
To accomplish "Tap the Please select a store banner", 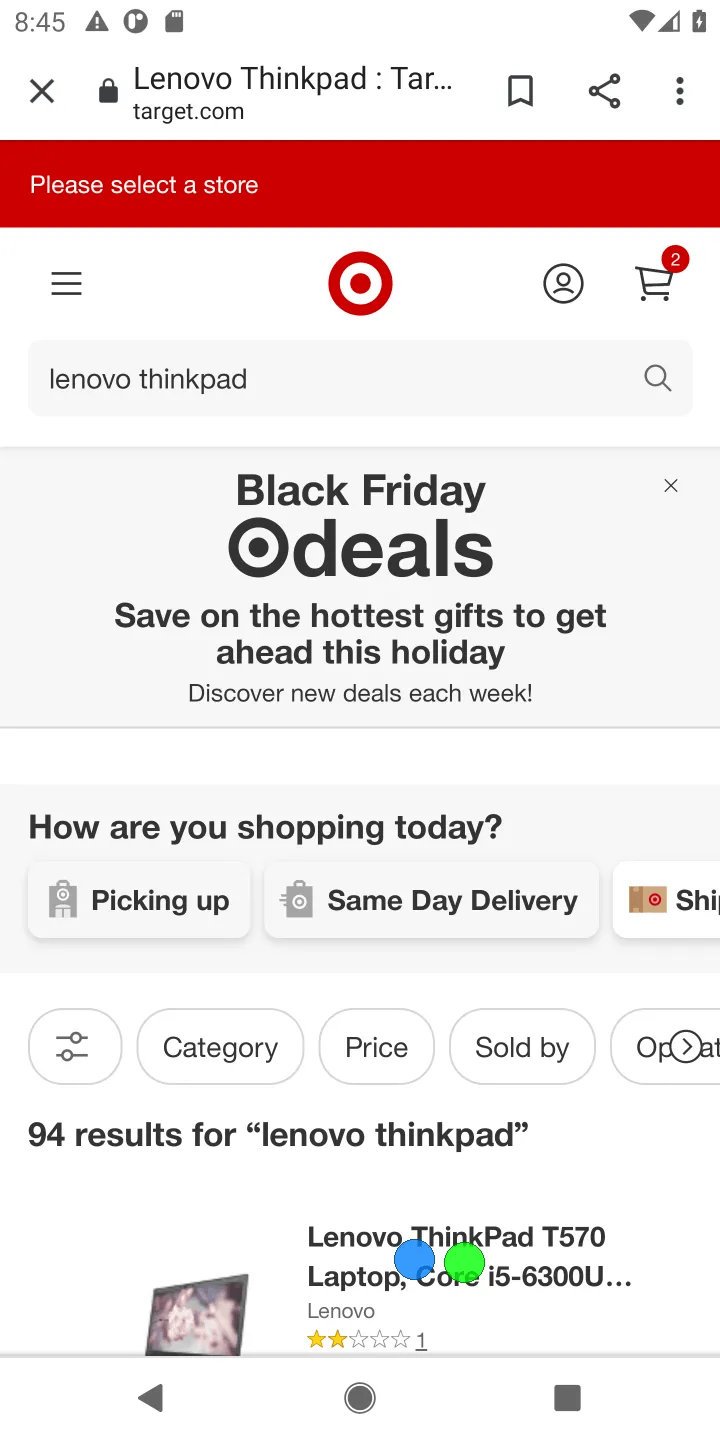I will pyautogui.click(x=360, y=185).
